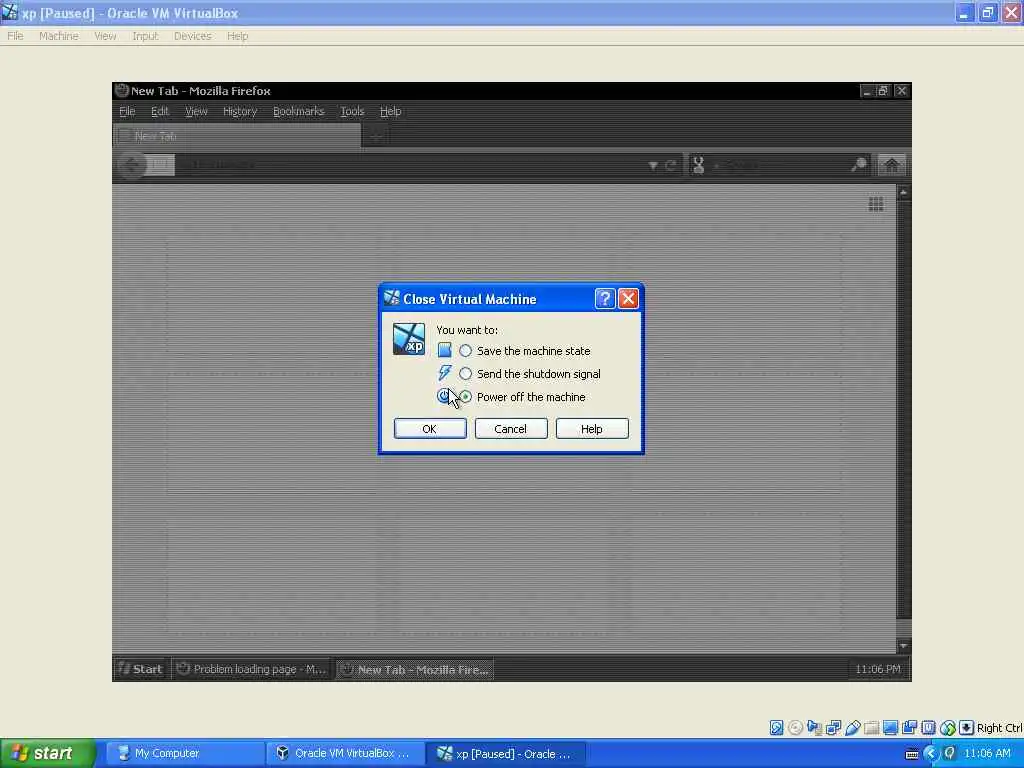Image resolution: width=1024 pixels, height=768 pixels.
Task: Click the optical disc status icon
Action: tap(795, 728)
